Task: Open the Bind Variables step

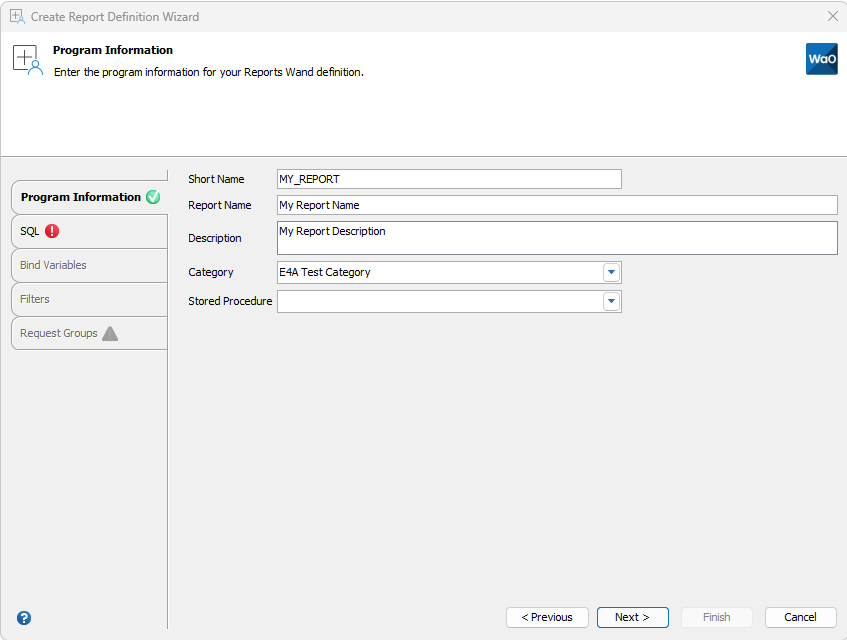Action: point(52,265)
